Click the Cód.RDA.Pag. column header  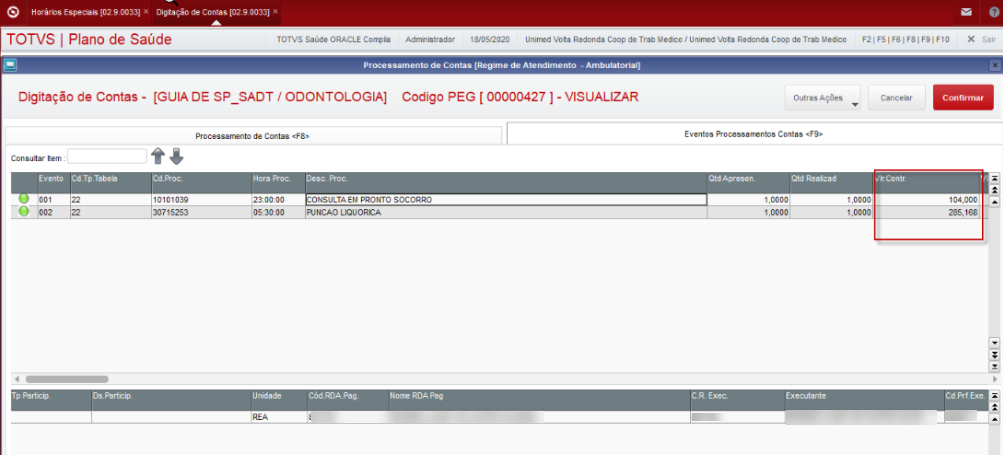click(347, 400)
